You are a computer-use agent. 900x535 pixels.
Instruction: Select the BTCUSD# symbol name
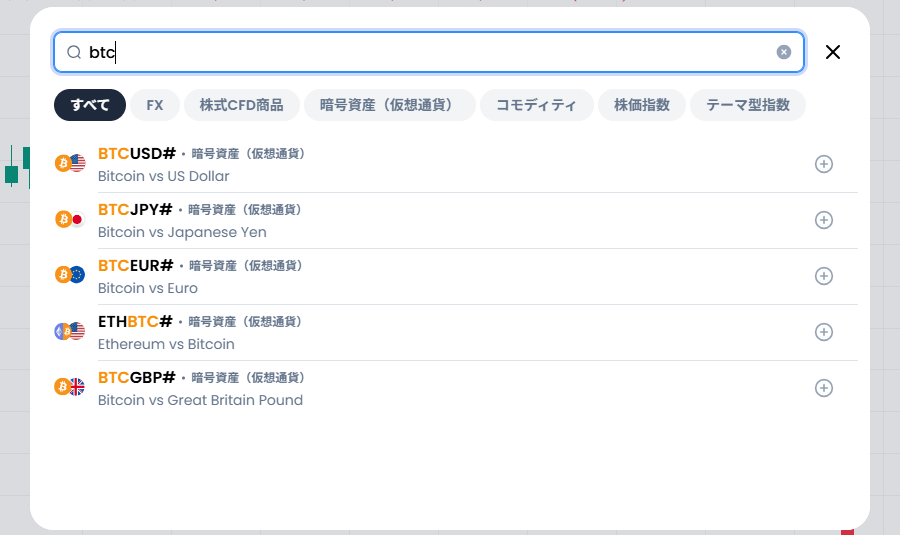coord(137,154)
